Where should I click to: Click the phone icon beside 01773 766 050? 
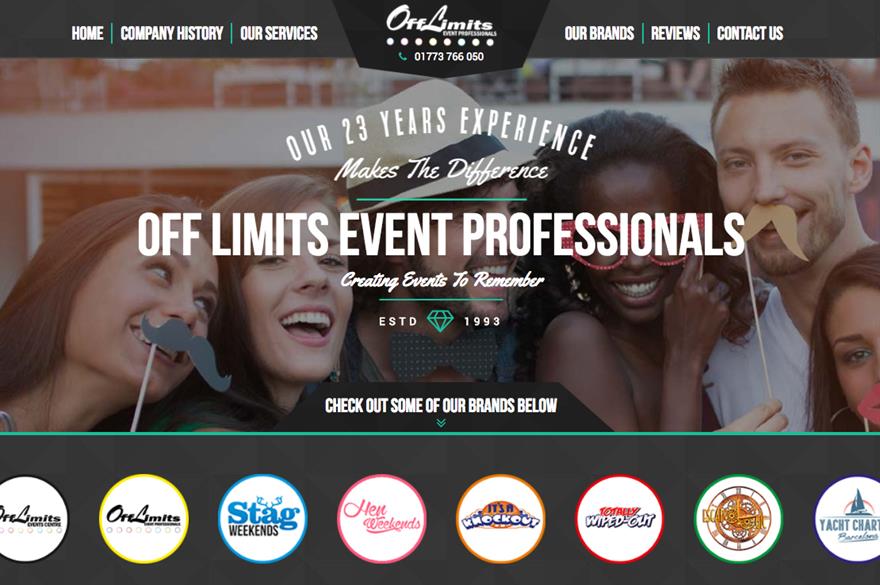click(x=402, y=56)
